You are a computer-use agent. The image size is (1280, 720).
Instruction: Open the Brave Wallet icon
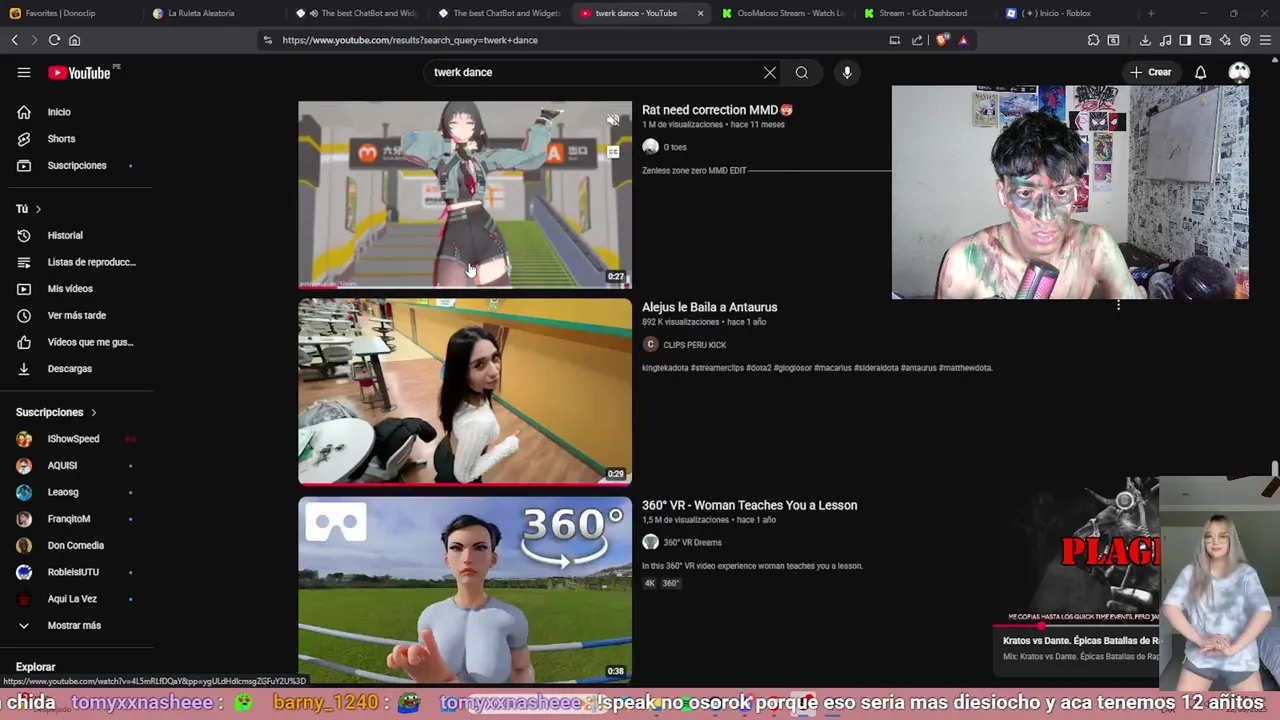[1205, 40]
